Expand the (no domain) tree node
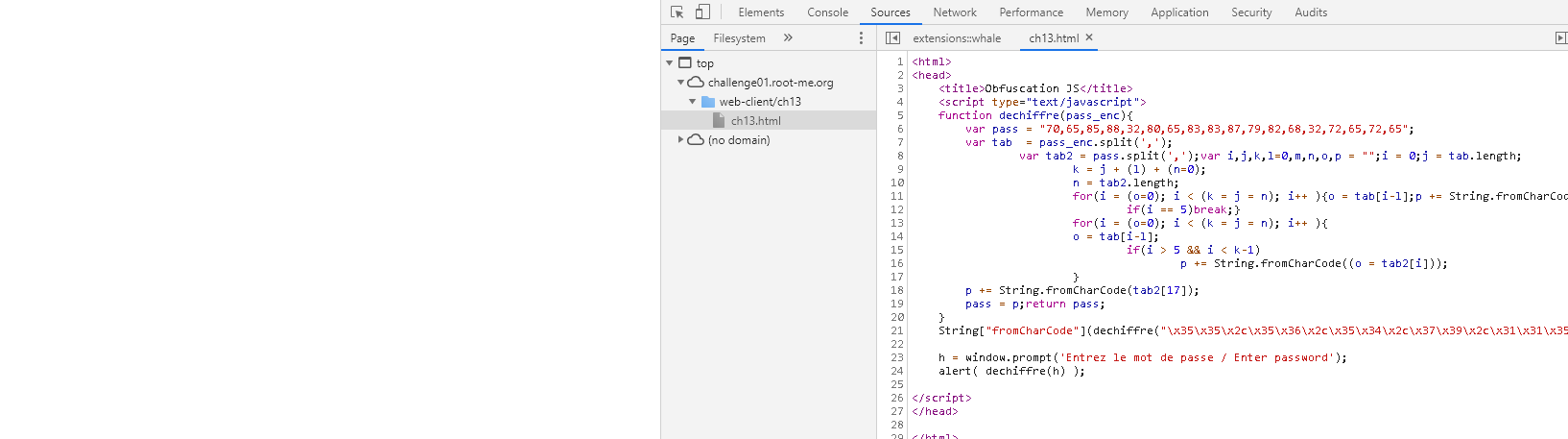 pyautogui.click(x=680, y=140)
